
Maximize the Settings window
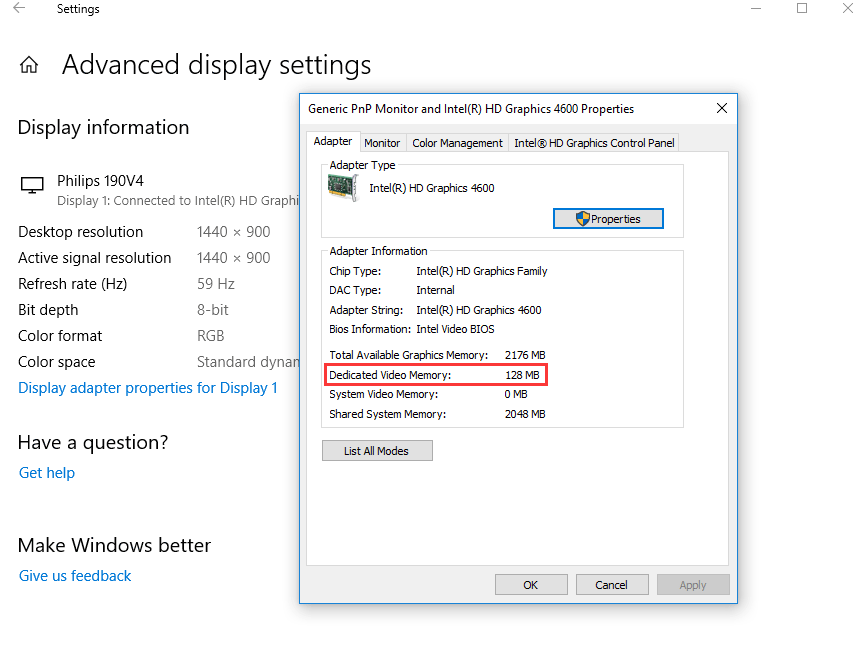click(x=802, y=9)
